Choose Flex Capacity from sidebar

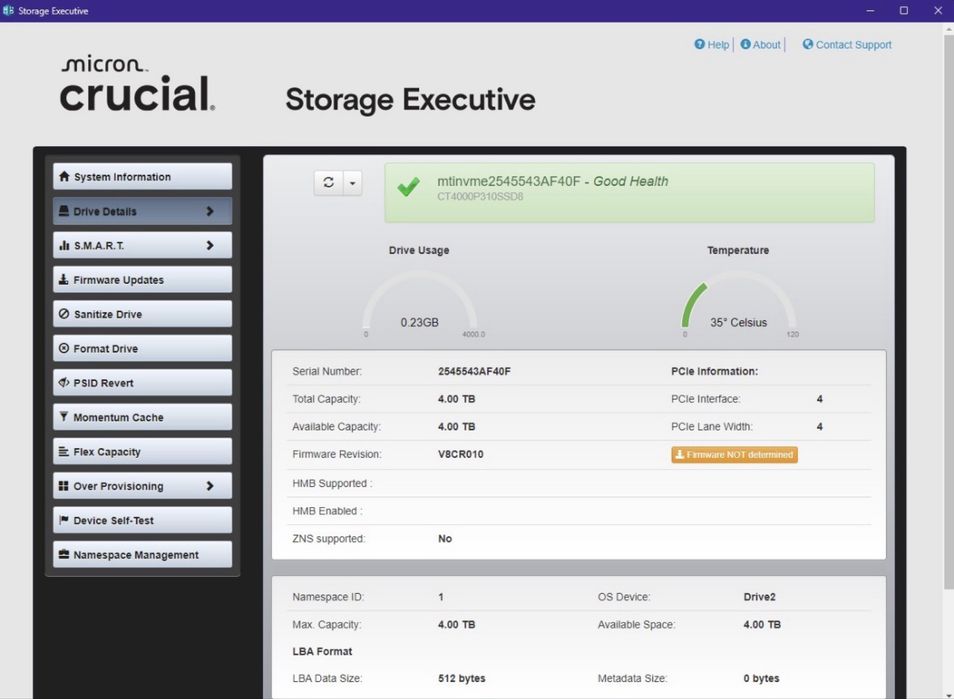(x=142, y=451)
